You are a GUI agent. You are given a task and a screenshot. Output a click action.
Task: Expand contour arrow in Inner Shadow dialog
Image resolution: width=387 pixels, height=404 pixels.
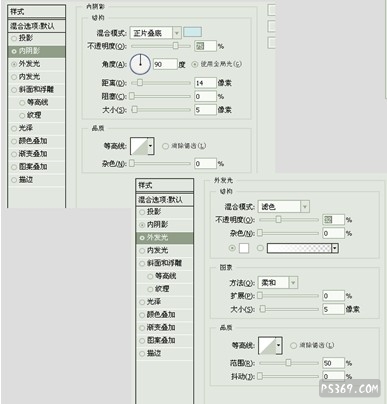point(151,146)
